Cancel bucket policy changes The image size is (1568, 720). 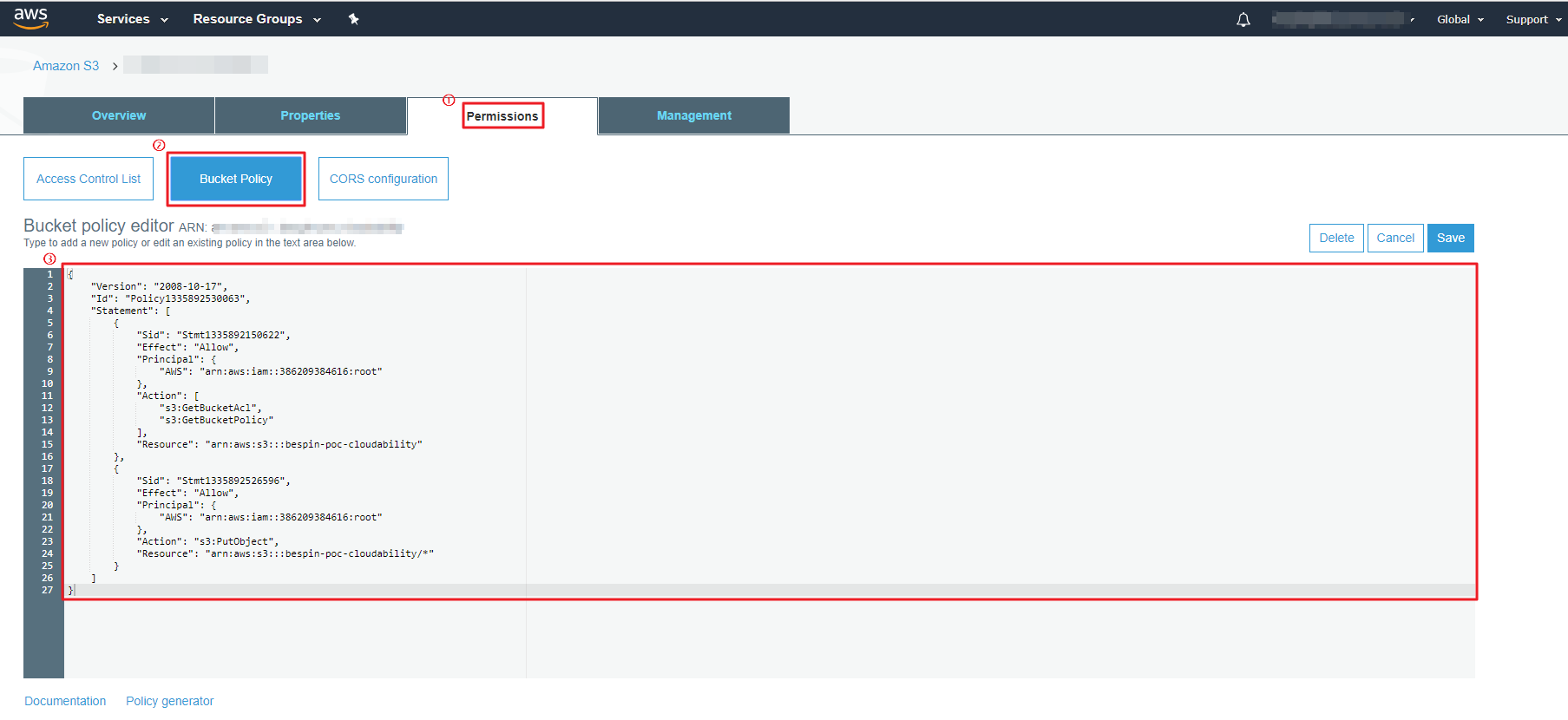(1394, 238)
